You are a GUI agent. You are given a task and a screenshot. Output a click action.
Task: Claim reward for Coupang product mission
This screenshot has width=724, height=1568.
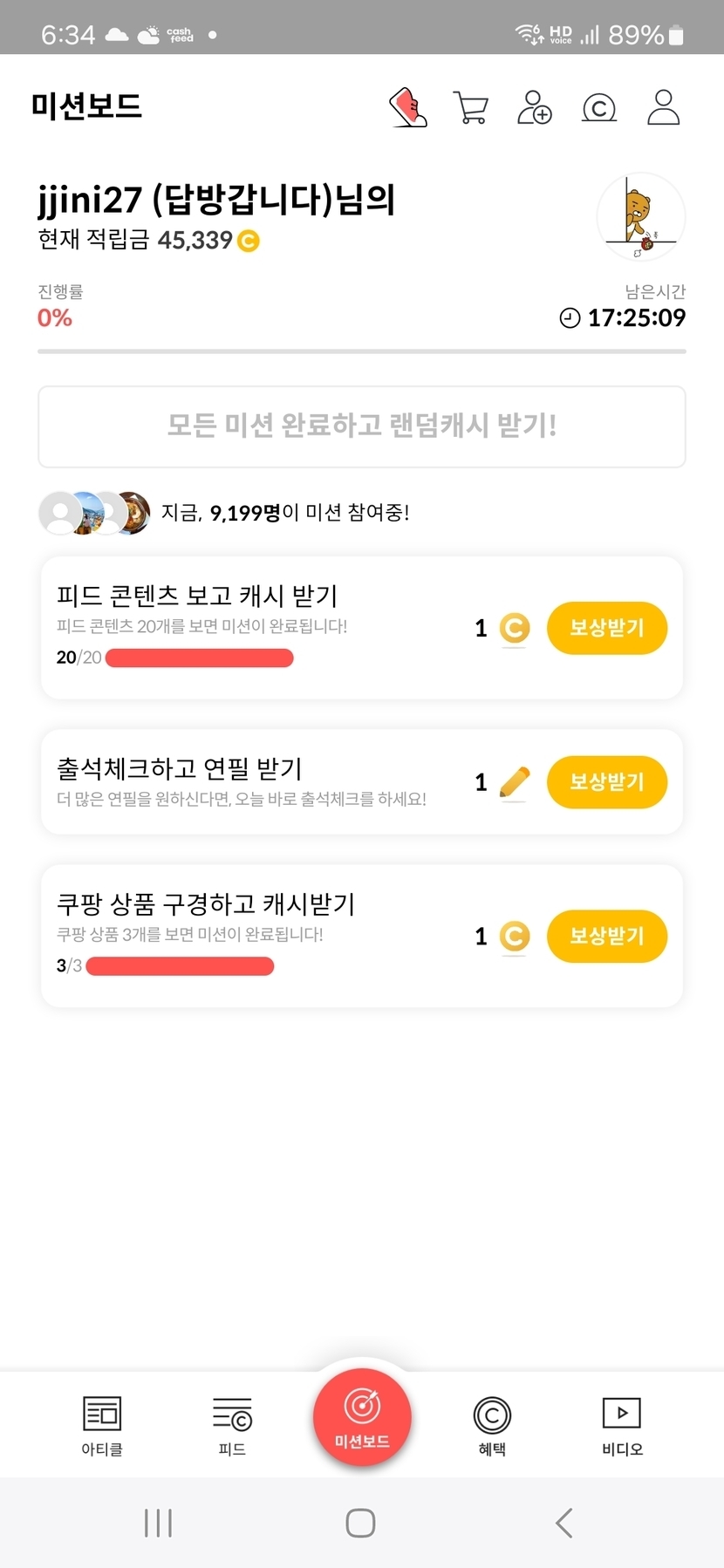[x=606, y=937]
